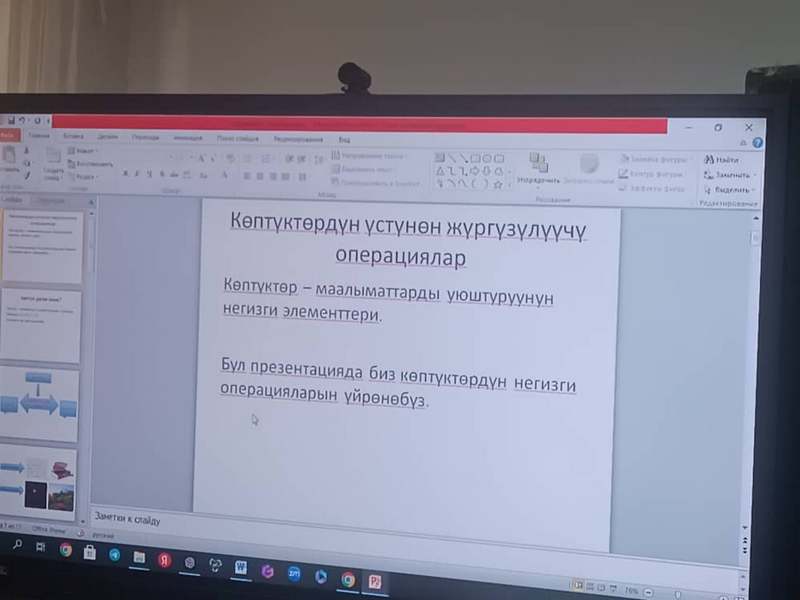The width and height of the screenshot is (800, 600).
Task: Open Telegram from the taskbar
Action: point(114,554)
